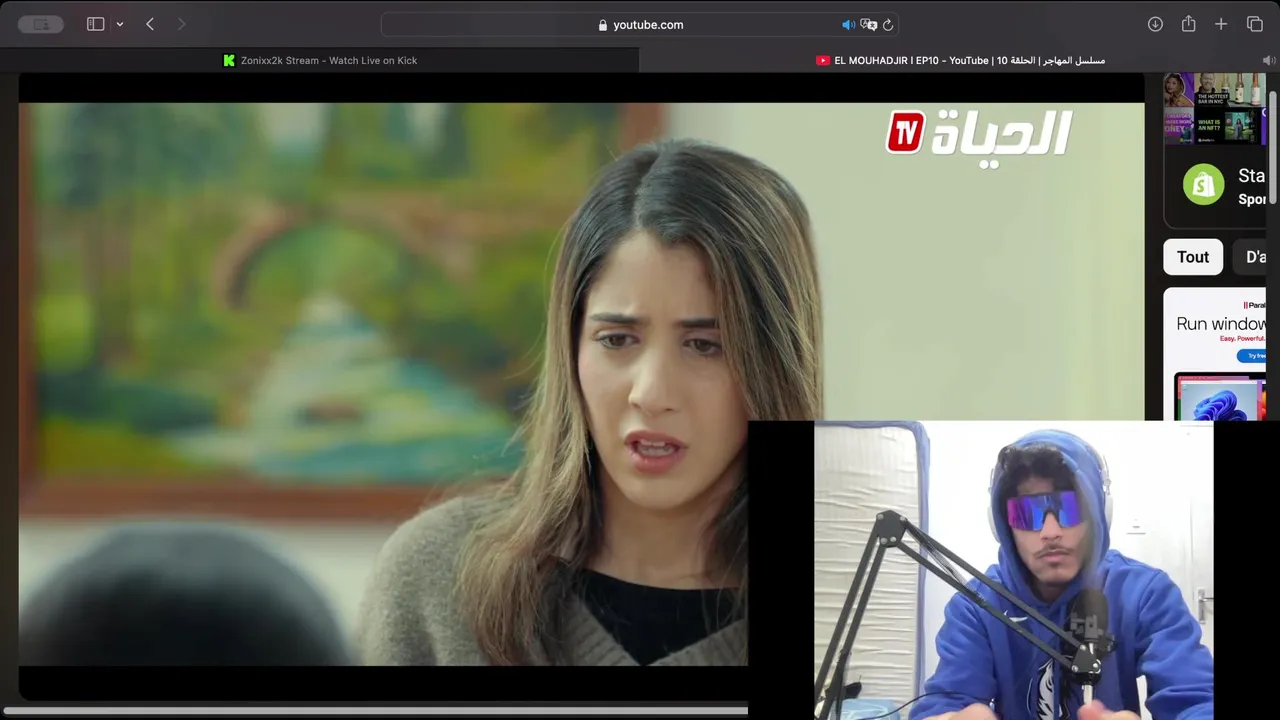The width and height of the screenshot is (1280, 720).
Task: Go forward with the Safari forward arrow
Action: [x=181, y=24]
